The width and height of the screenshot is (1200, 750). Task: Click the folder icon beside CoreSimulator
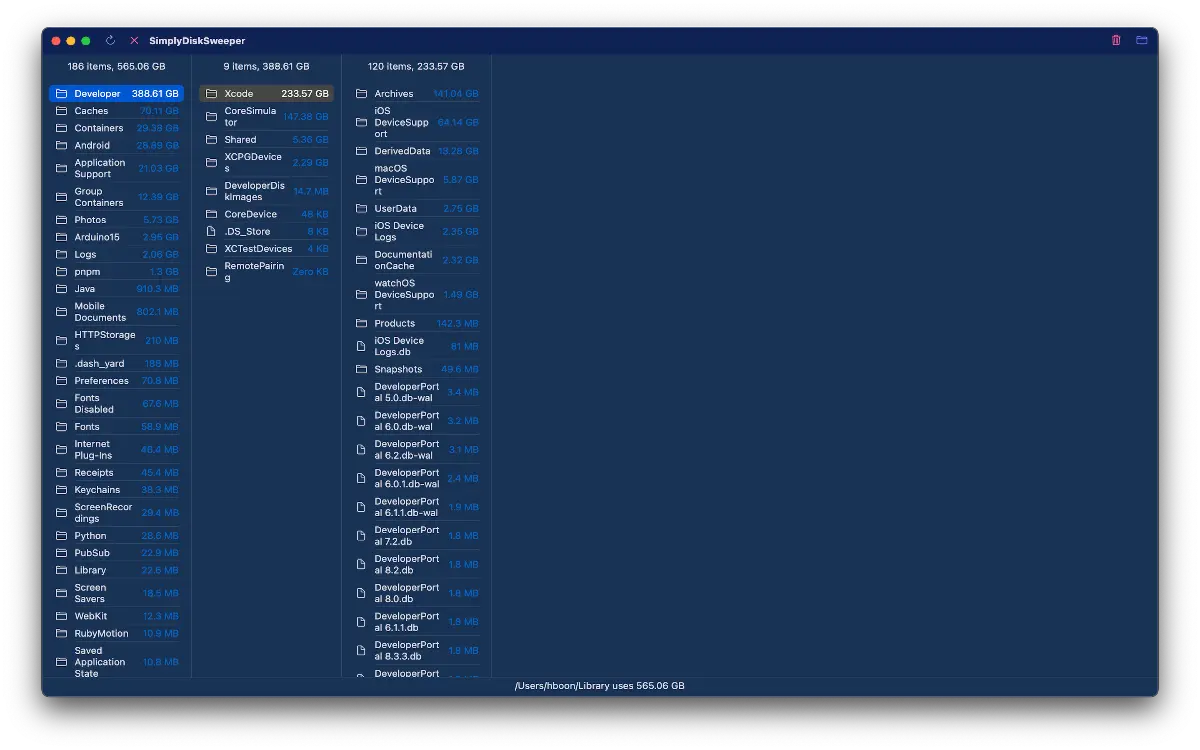point(212,117)
